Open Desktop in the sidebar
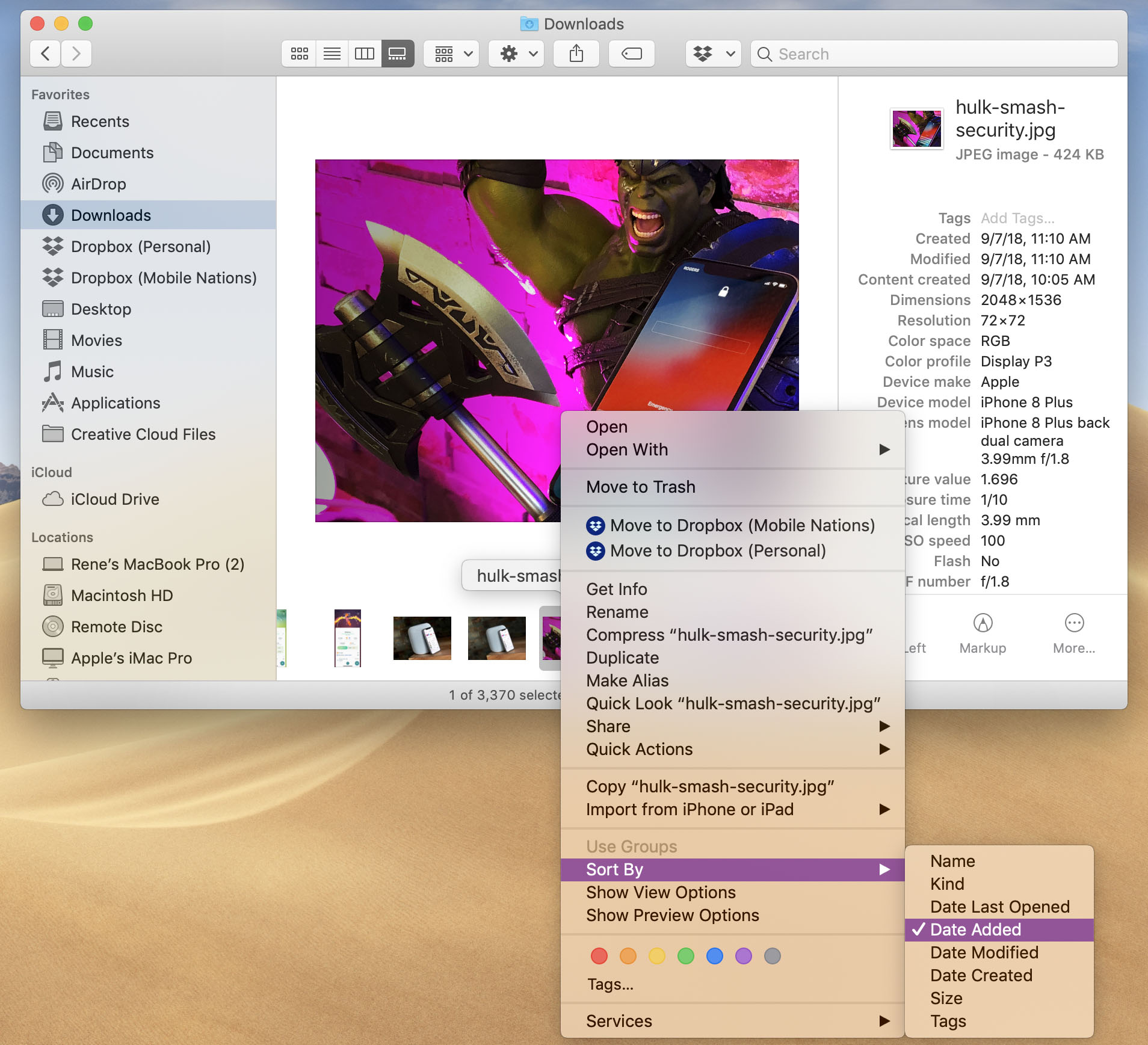Screen dimensions: 1148x1045 click(x=148, y=309)
